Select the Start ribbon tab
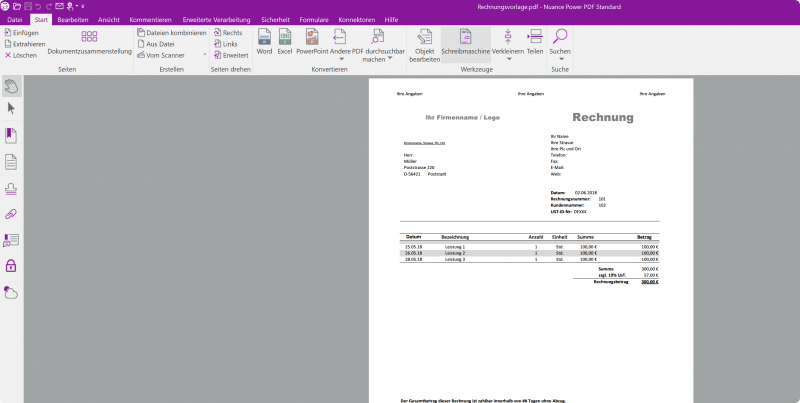Image resolution: width=800 pixels, height=403 pixels. coord(41,20)
